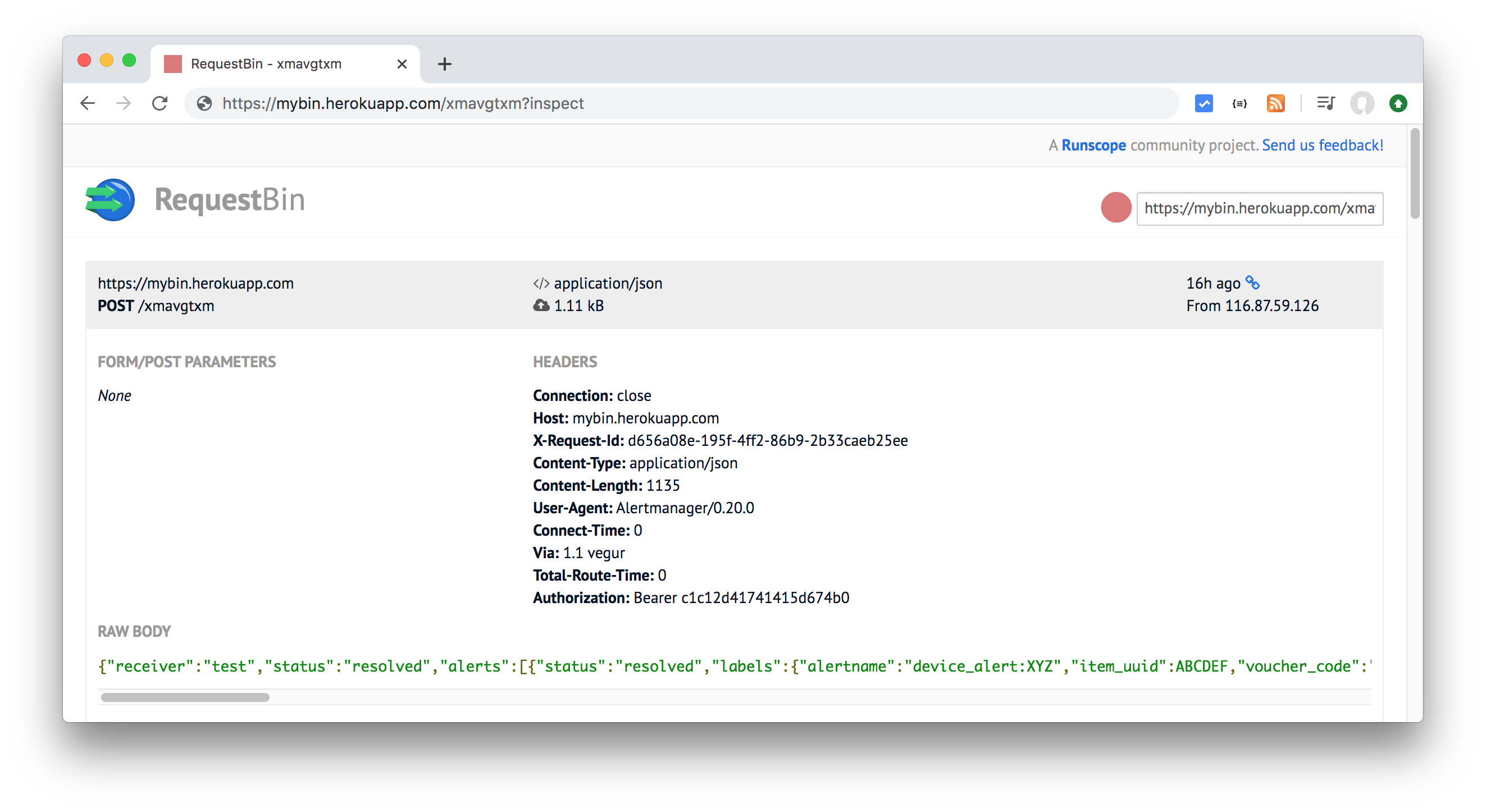This screenshot has height=812, width=1486.
Task: Click the HEADERS section heading
Action: [x=565, y=362]
